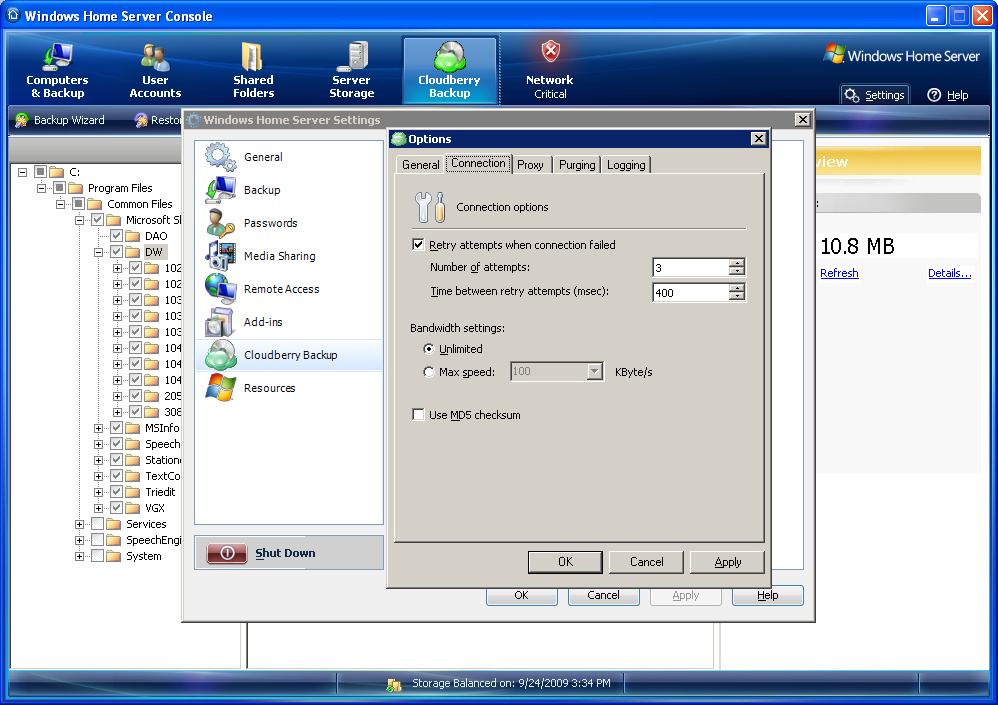Expand the System folder node
The height and width of the screenshot is (705, 998).
pyautogui.click(x=80, y=556)
